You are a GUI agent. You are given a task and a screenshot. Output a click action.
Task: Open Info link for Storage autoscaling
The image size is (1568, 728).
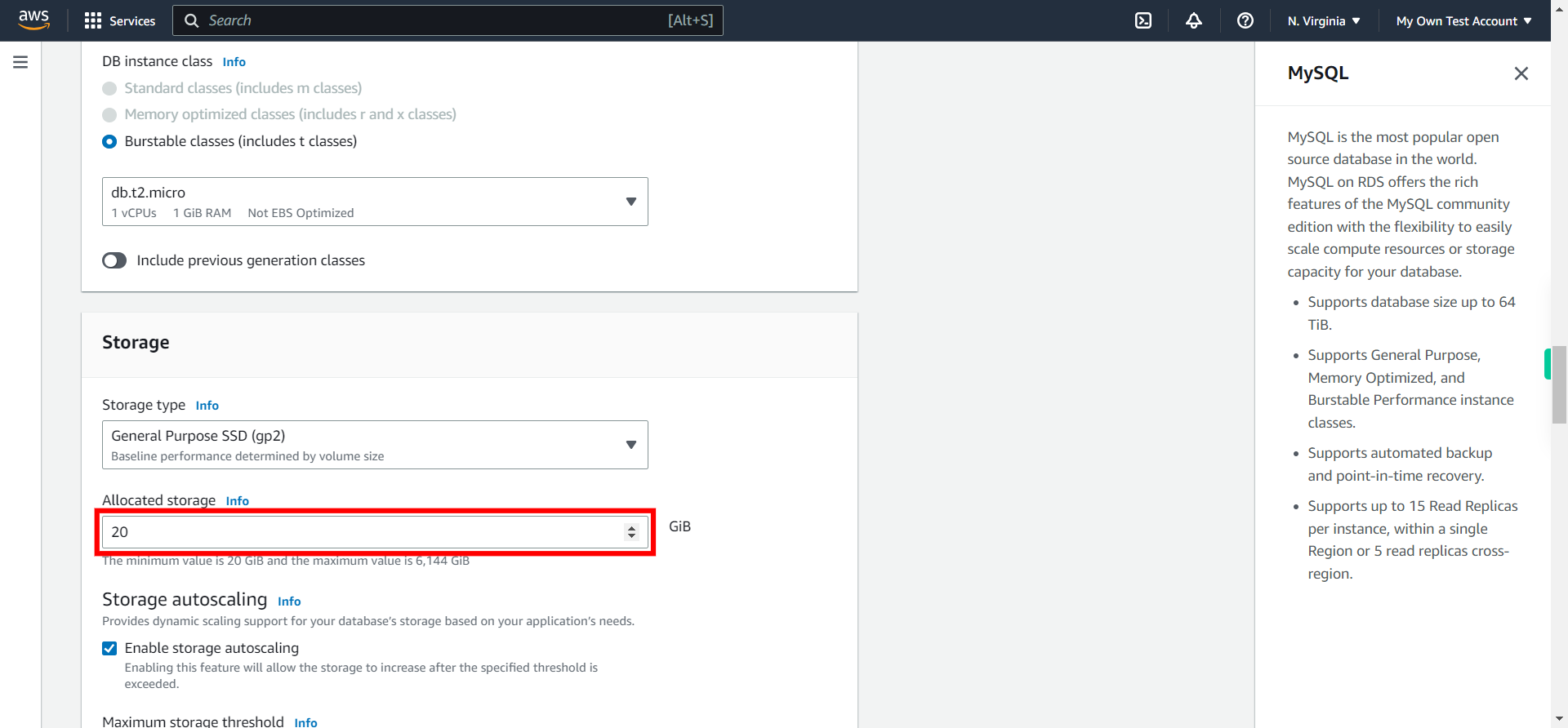click(x=289, y=601)
